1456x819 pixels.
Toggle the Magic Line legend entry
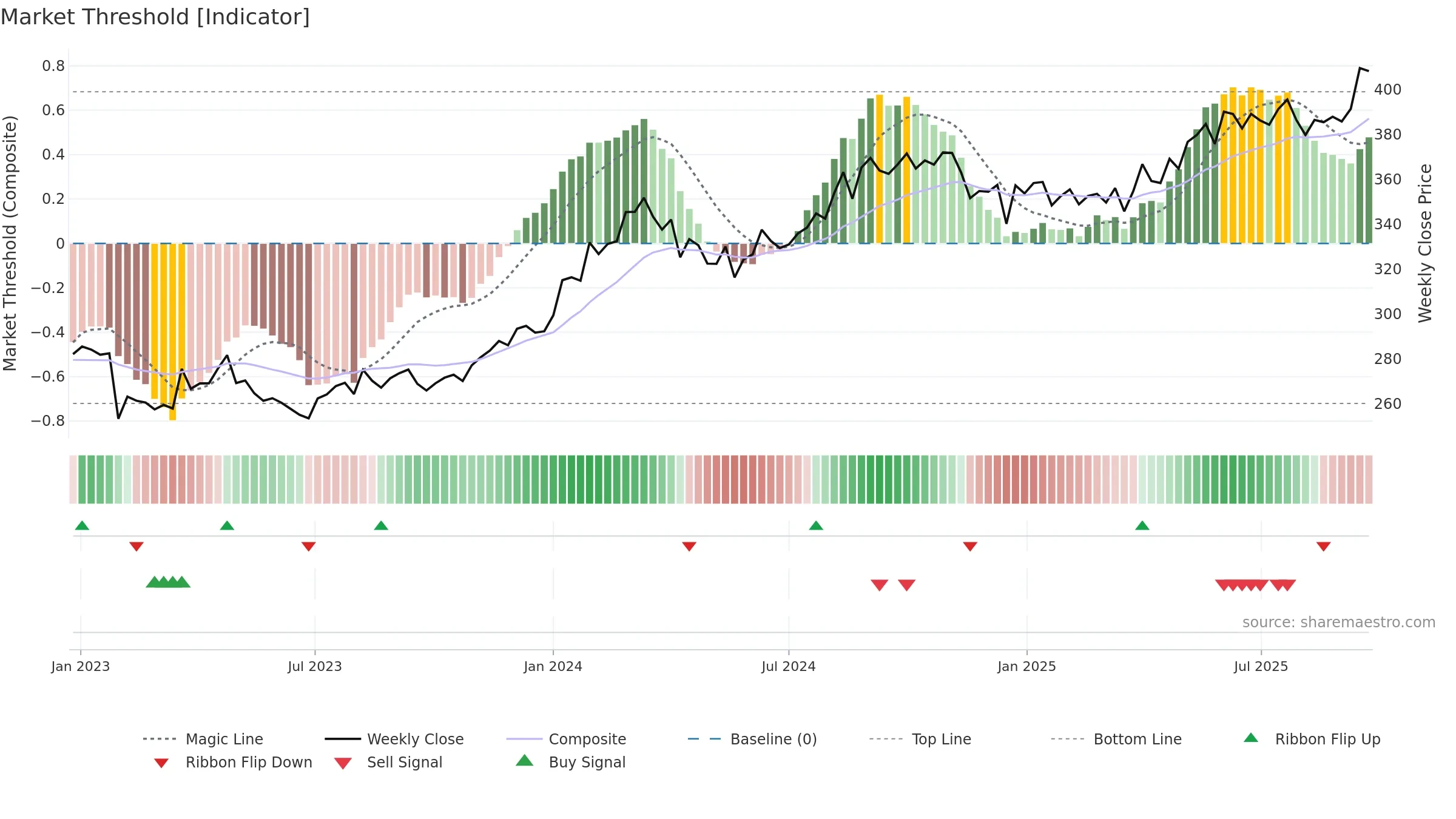click(x=203, y=739)
